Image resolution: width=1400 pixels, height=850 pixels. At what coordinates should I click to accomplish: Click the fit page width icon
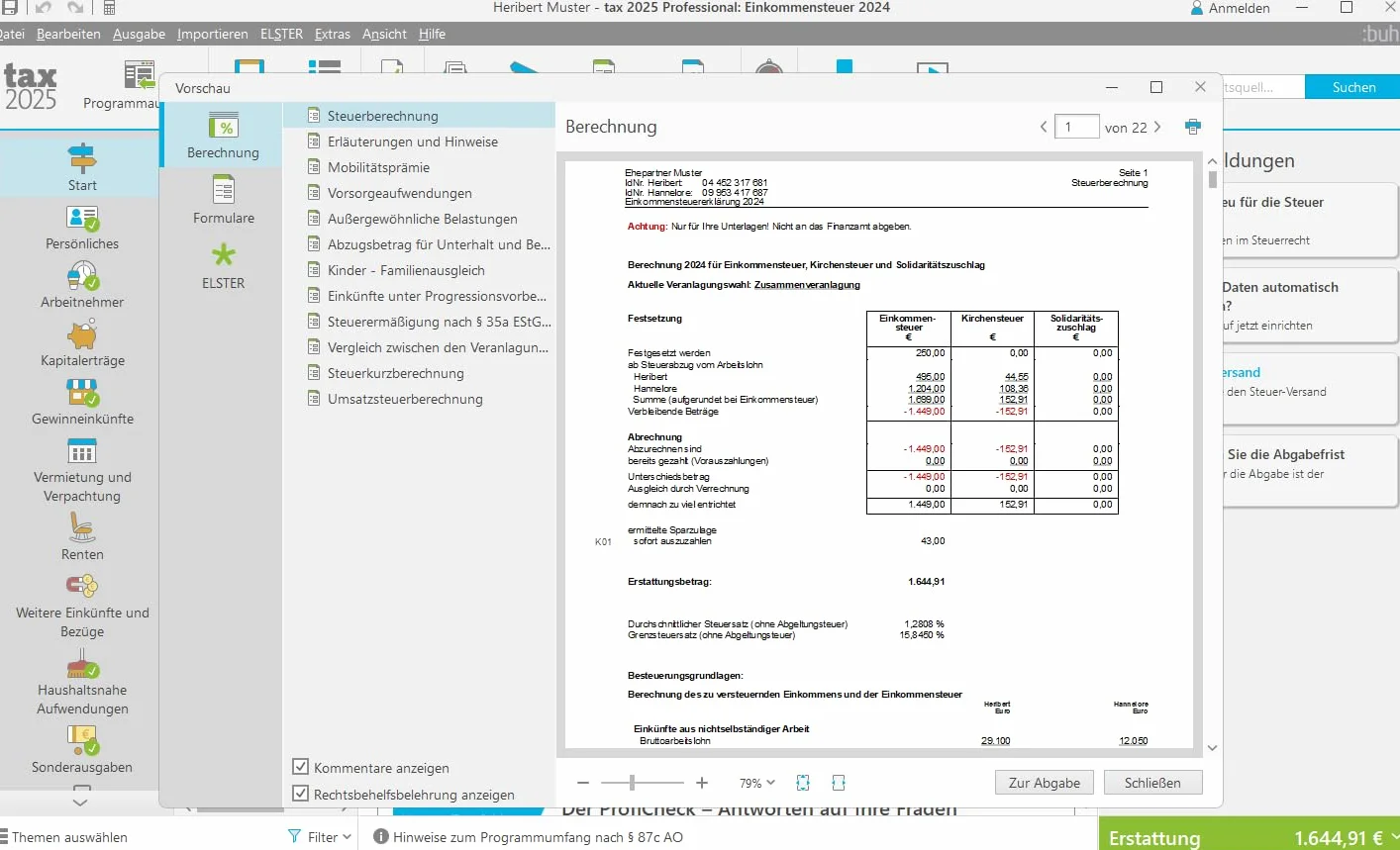[839, 783]
